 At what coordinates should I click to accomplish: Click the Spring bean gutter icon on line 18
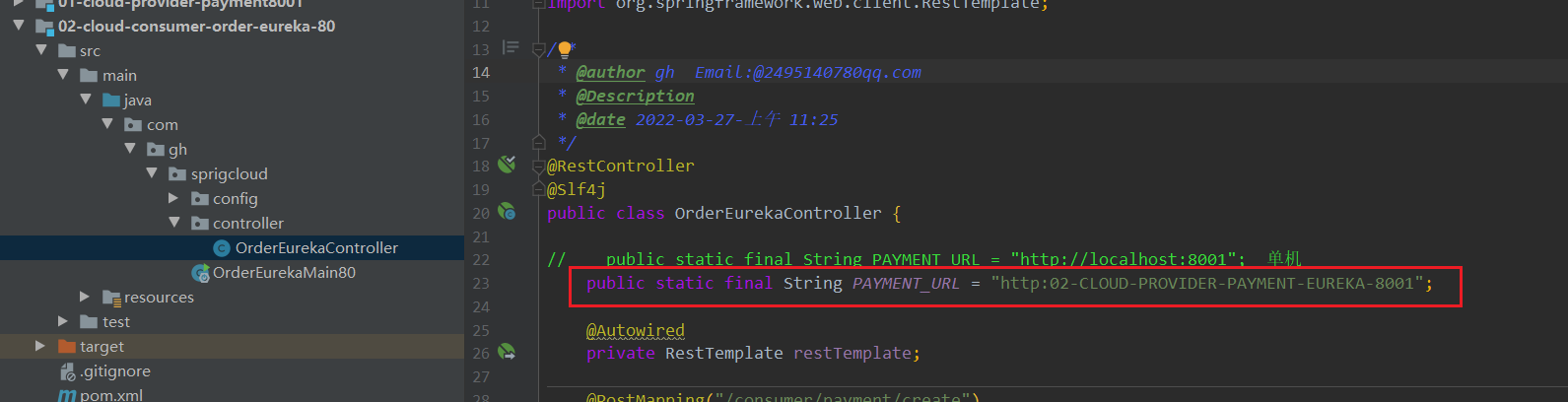(507, 165)
